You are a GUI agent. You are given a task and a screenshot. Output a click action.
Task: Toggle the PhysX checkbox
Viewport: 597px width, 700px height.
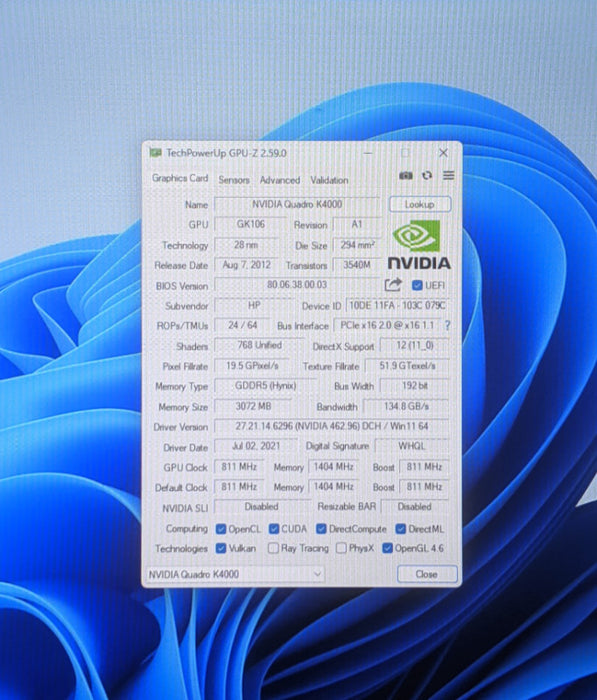341,548
